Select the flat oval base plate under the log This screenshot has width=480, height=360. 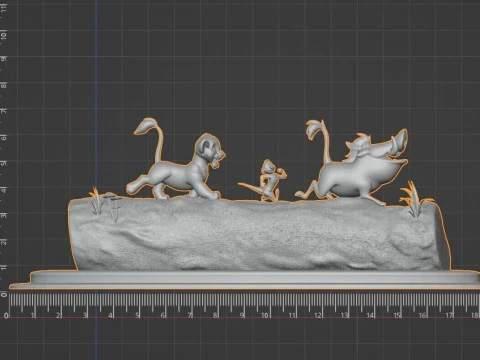click(245, 279)
